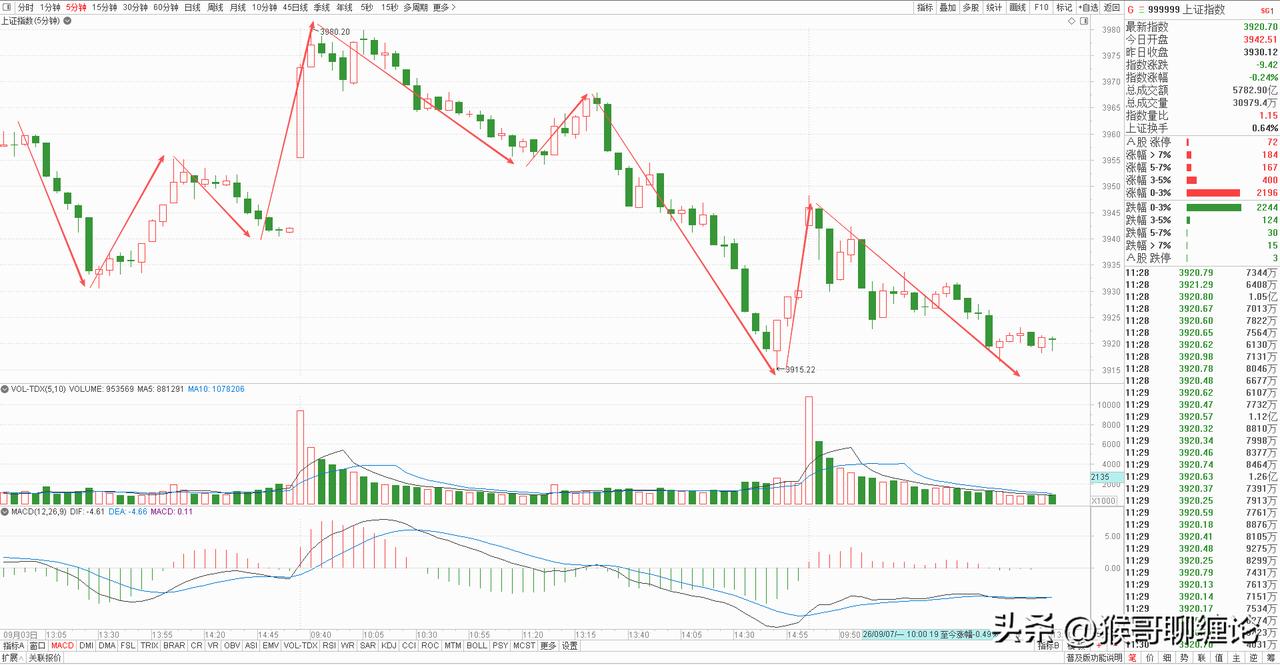Select the DMI indicator tab

[86, 645]
